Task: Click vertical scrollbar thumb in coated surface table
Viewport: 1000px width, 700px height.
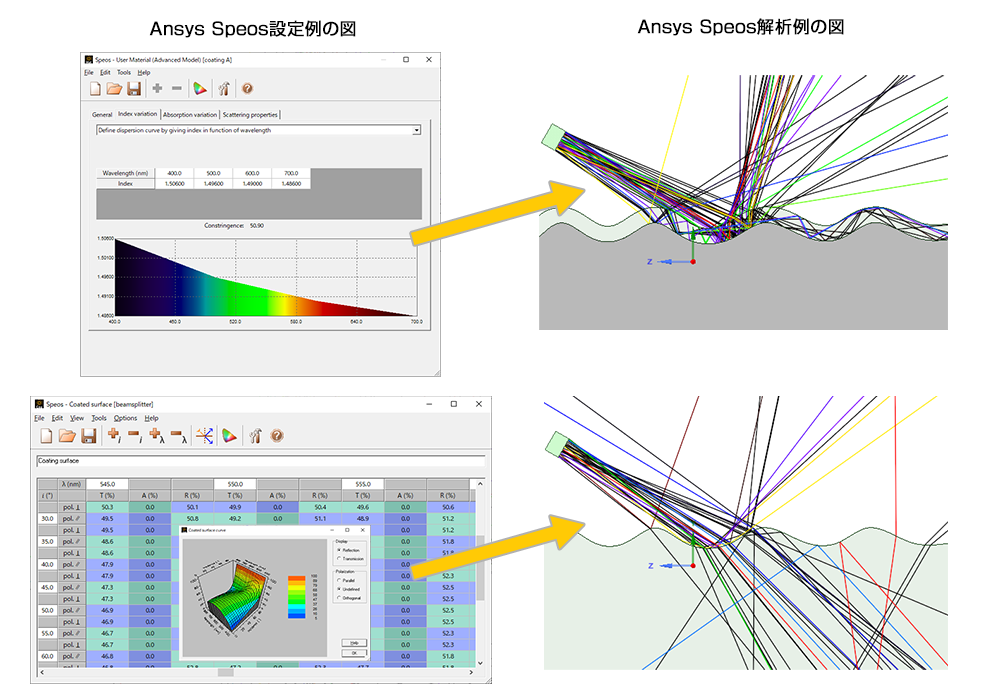Action: coord(480,567)
